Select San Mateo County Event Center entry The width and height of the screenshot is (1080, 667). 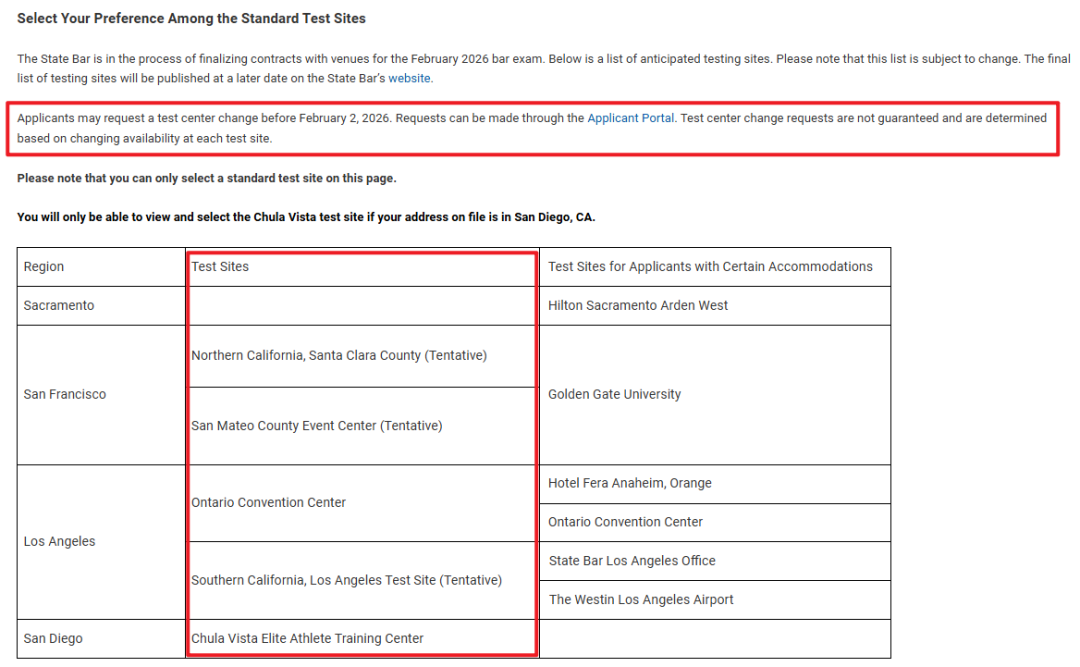point(316,425)
